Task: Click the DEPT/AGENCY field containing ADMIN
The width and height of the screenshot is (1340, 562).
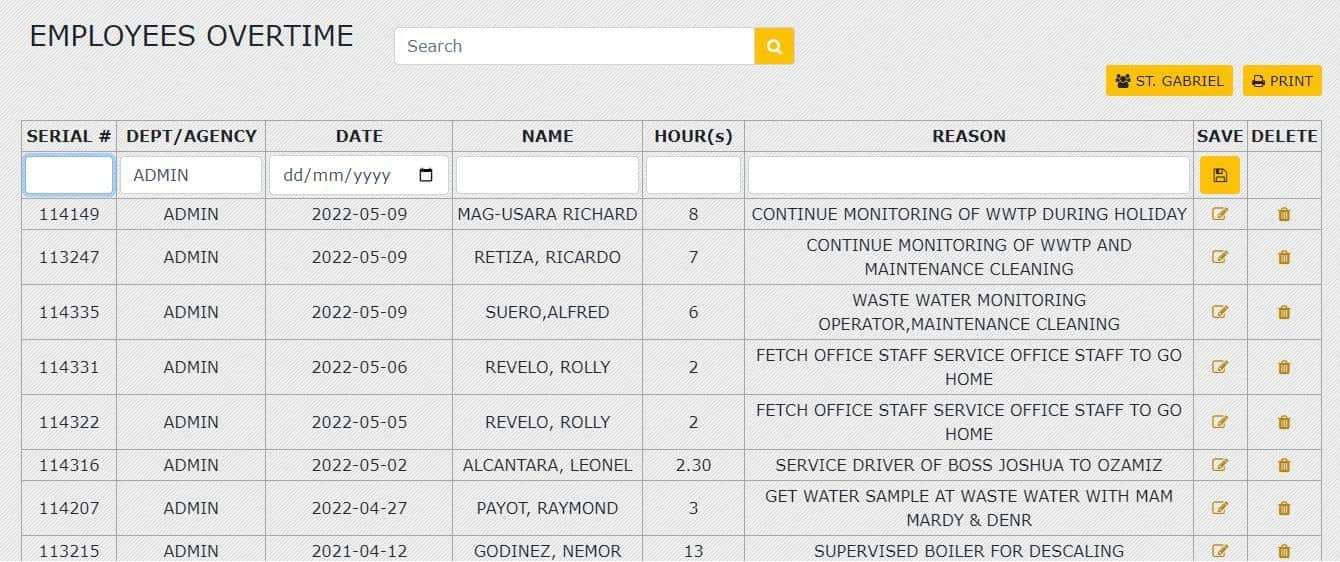Action: pos(191,175)
